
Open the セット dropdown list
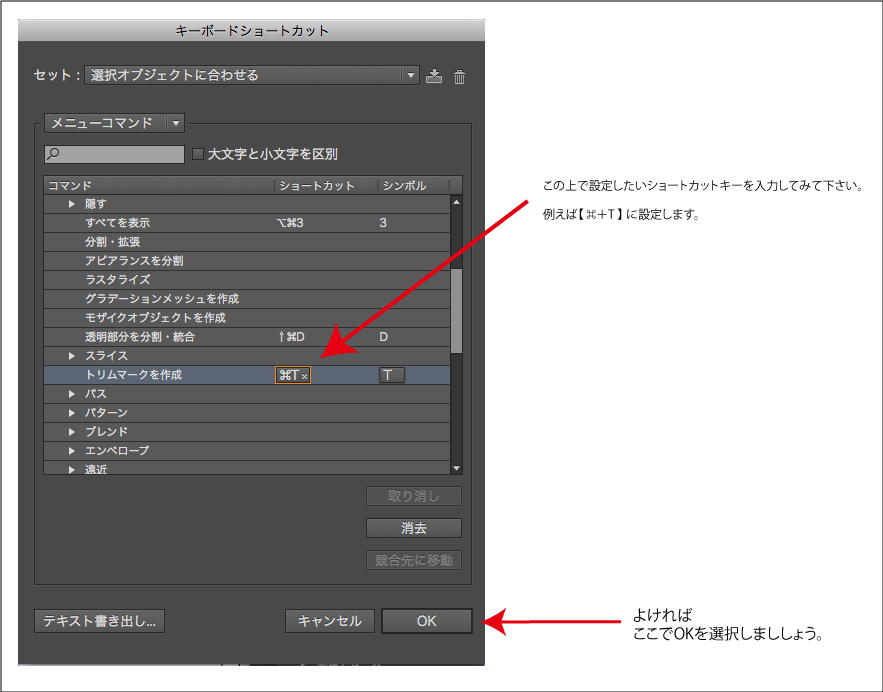point(410,76)
